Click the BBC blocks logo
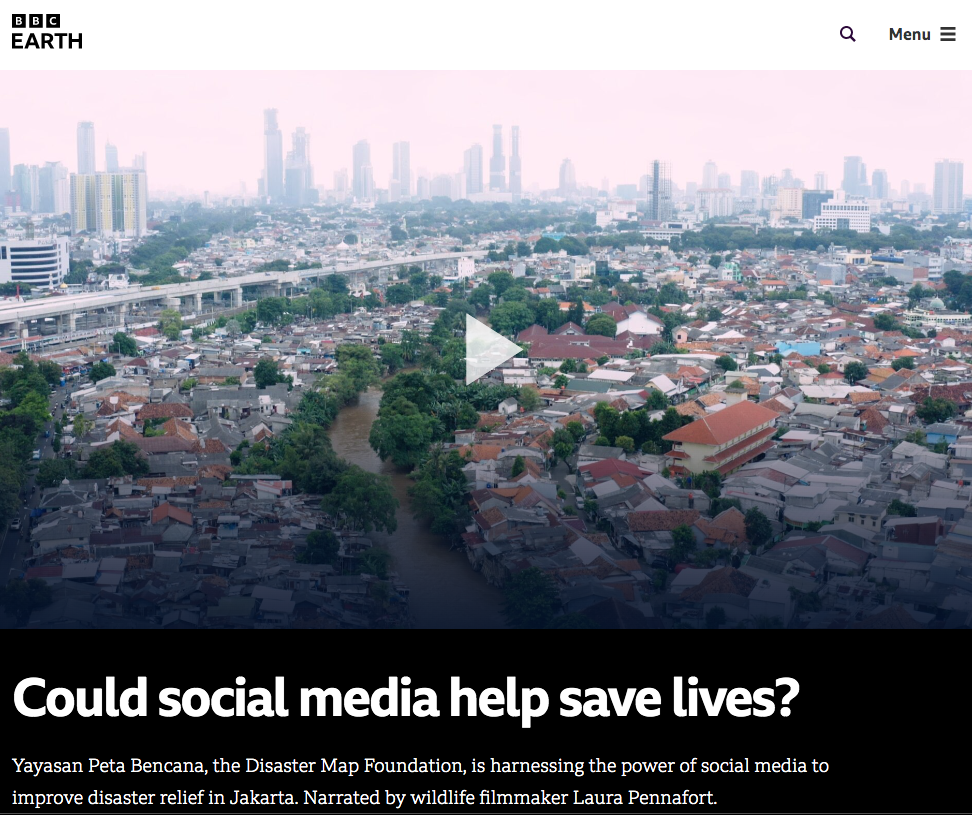 (36, 21)
